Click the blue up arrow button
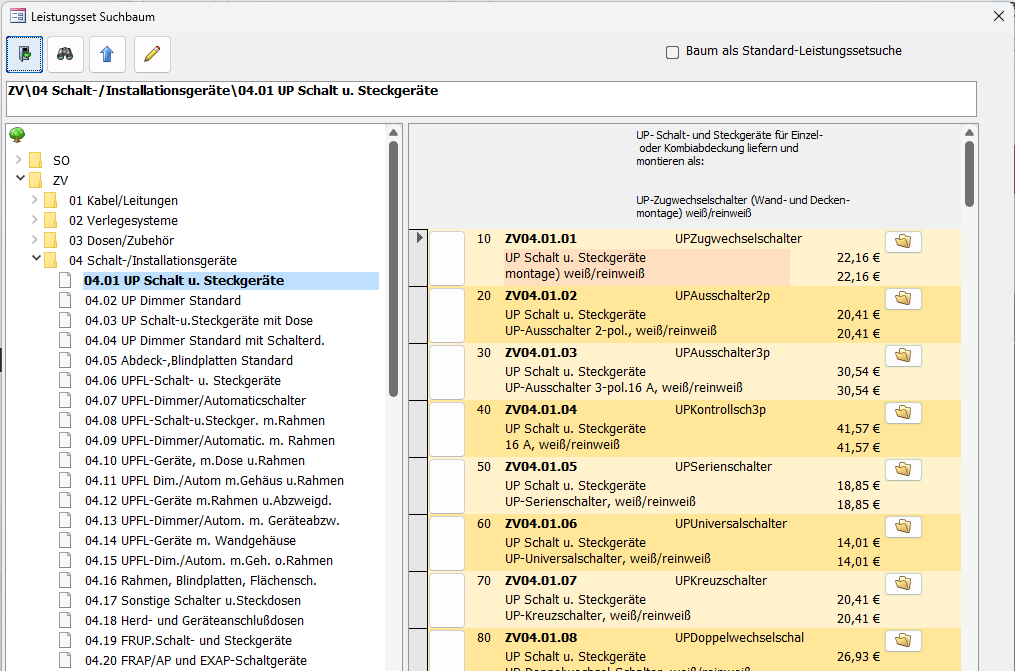 (x=107, y=55)
